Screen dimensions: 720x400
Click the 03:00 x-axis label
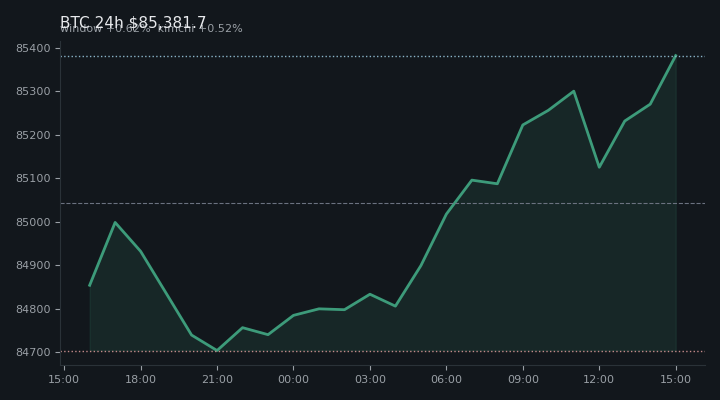pos(370,379)
